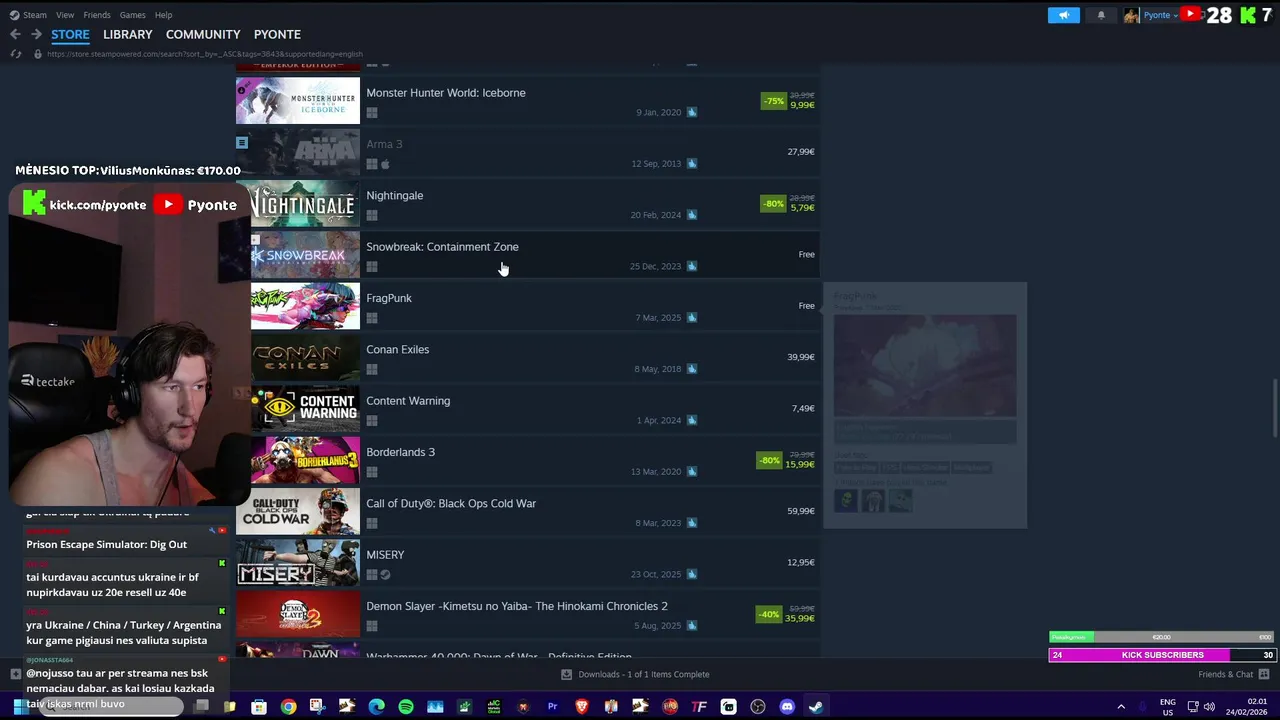The image size is (1280, 720).
Task: Click the Borderlands 3 thumbnail
Action: tap(305, 460)
